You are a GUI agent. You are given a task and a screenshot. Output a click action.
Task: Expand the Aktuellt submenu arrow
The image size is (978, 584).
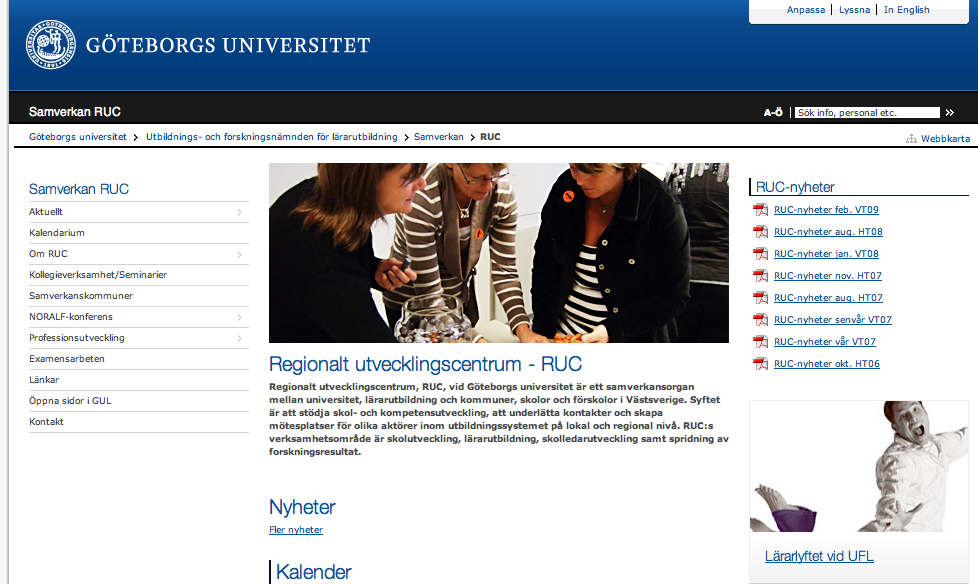(240, 213)
